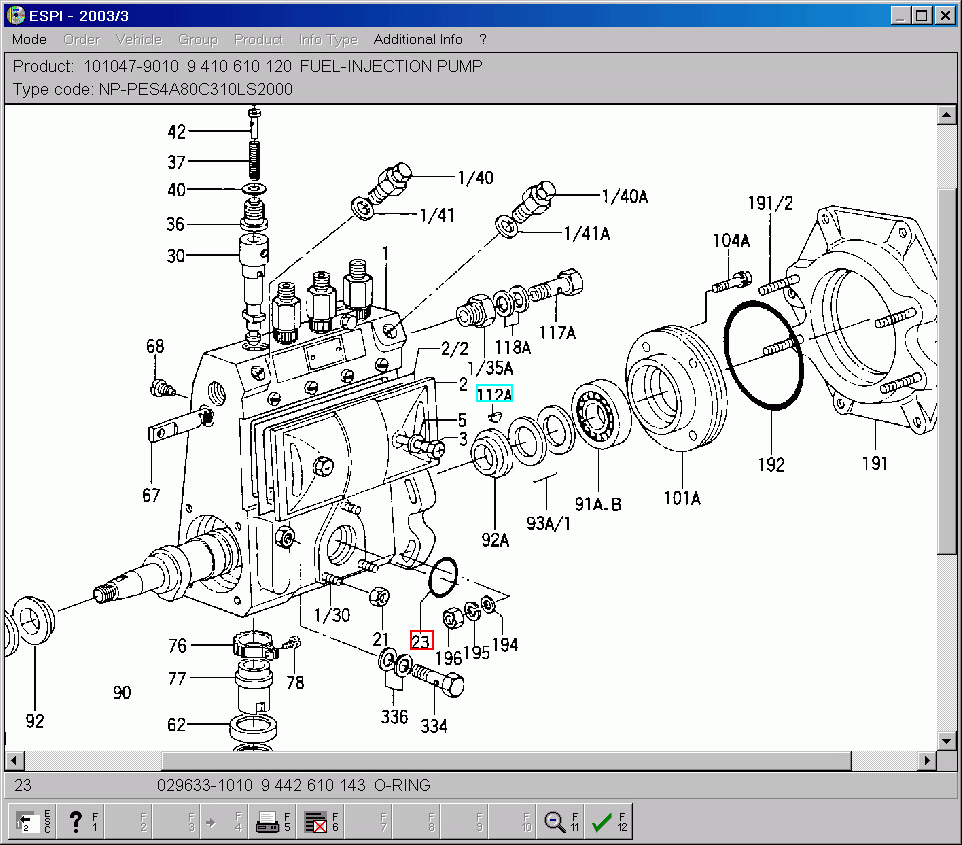Select part label 2/2 in diagram
This screenshot has height=845, width=962.
[x=455, y=349]
